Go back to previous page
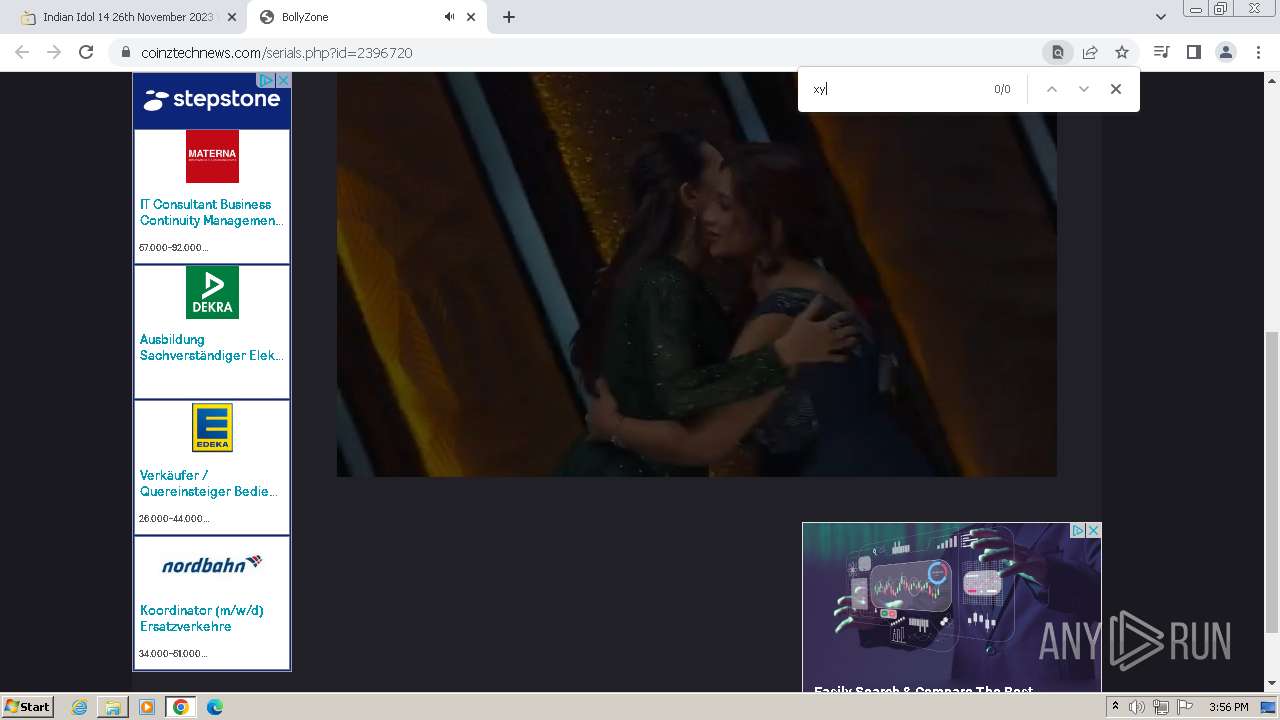Image resolution: width=1280 pixels, height=720 pixels. (22, 52)
